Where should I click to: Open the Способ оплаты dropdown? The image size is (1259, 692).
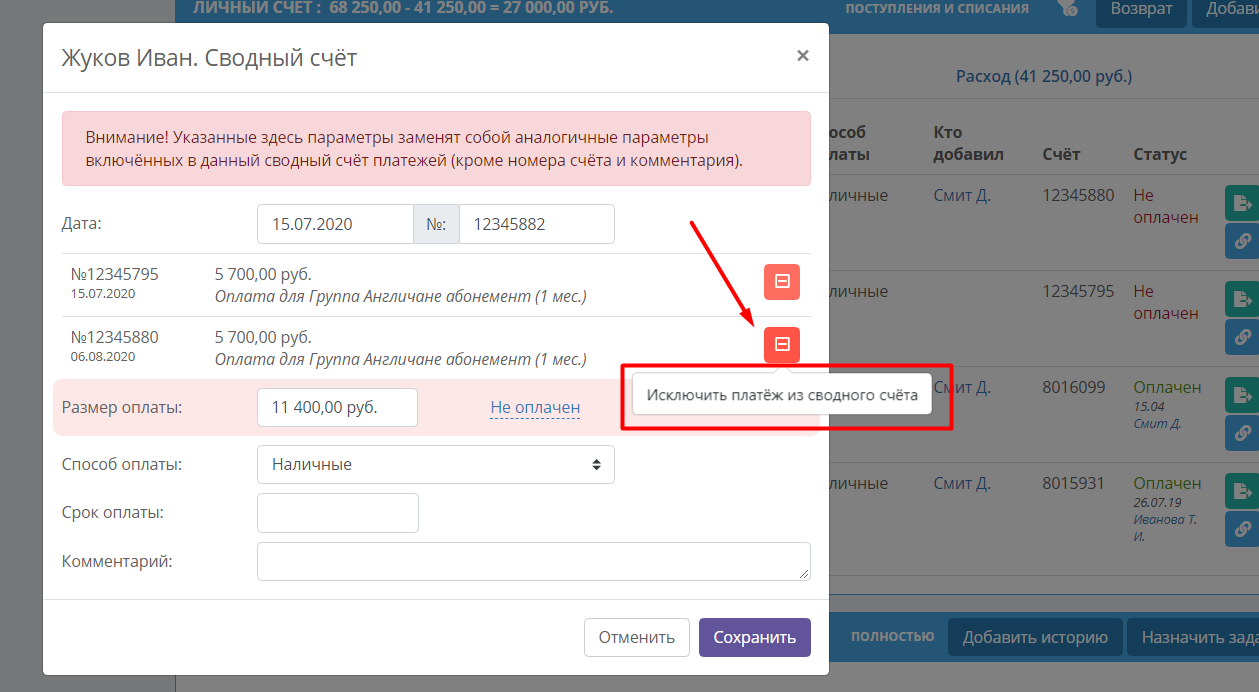(x=436, y=464)
